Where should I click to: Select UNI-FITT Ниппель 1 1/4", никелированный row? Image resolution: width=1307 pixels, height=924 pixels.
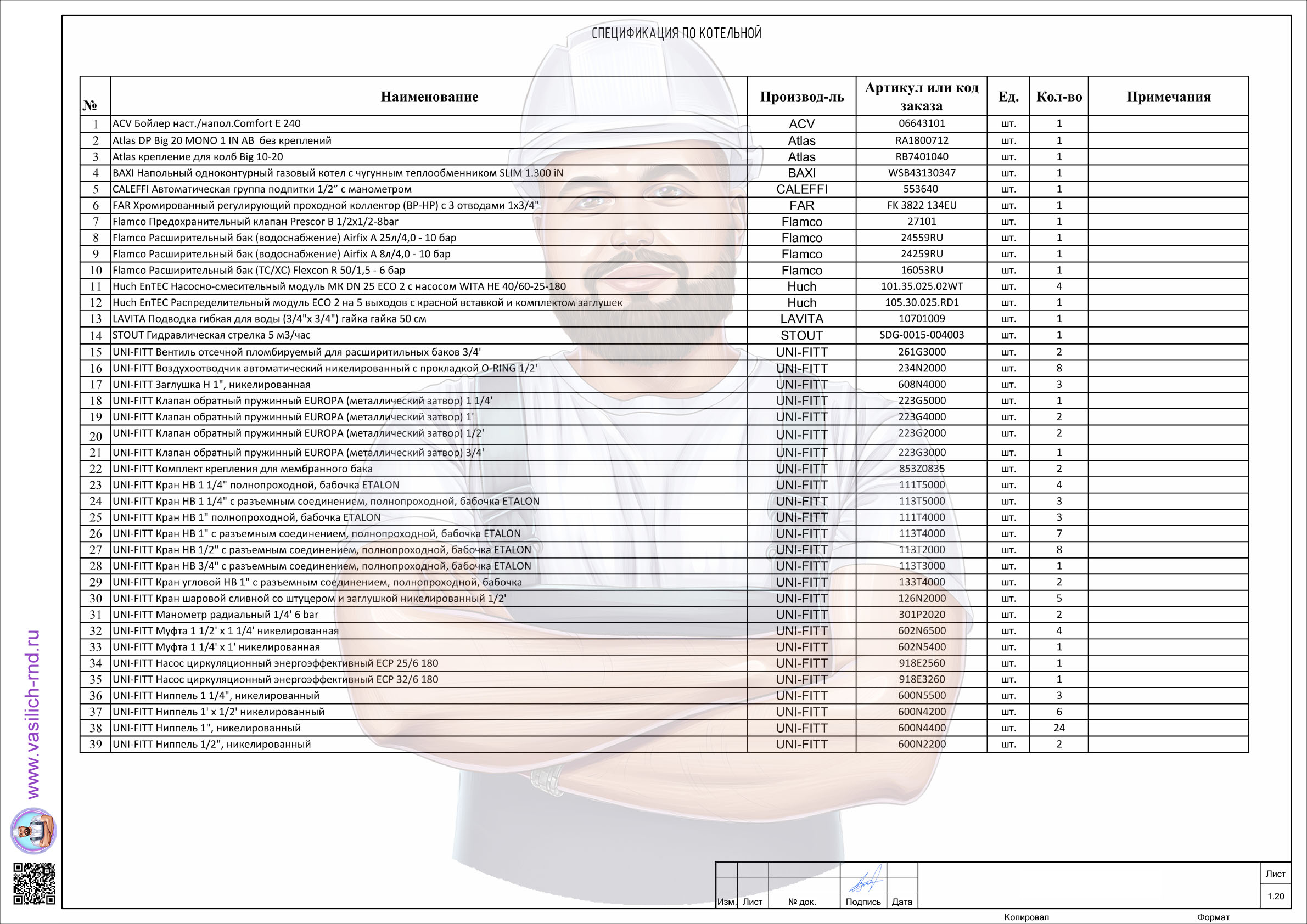tap(664, 696)
